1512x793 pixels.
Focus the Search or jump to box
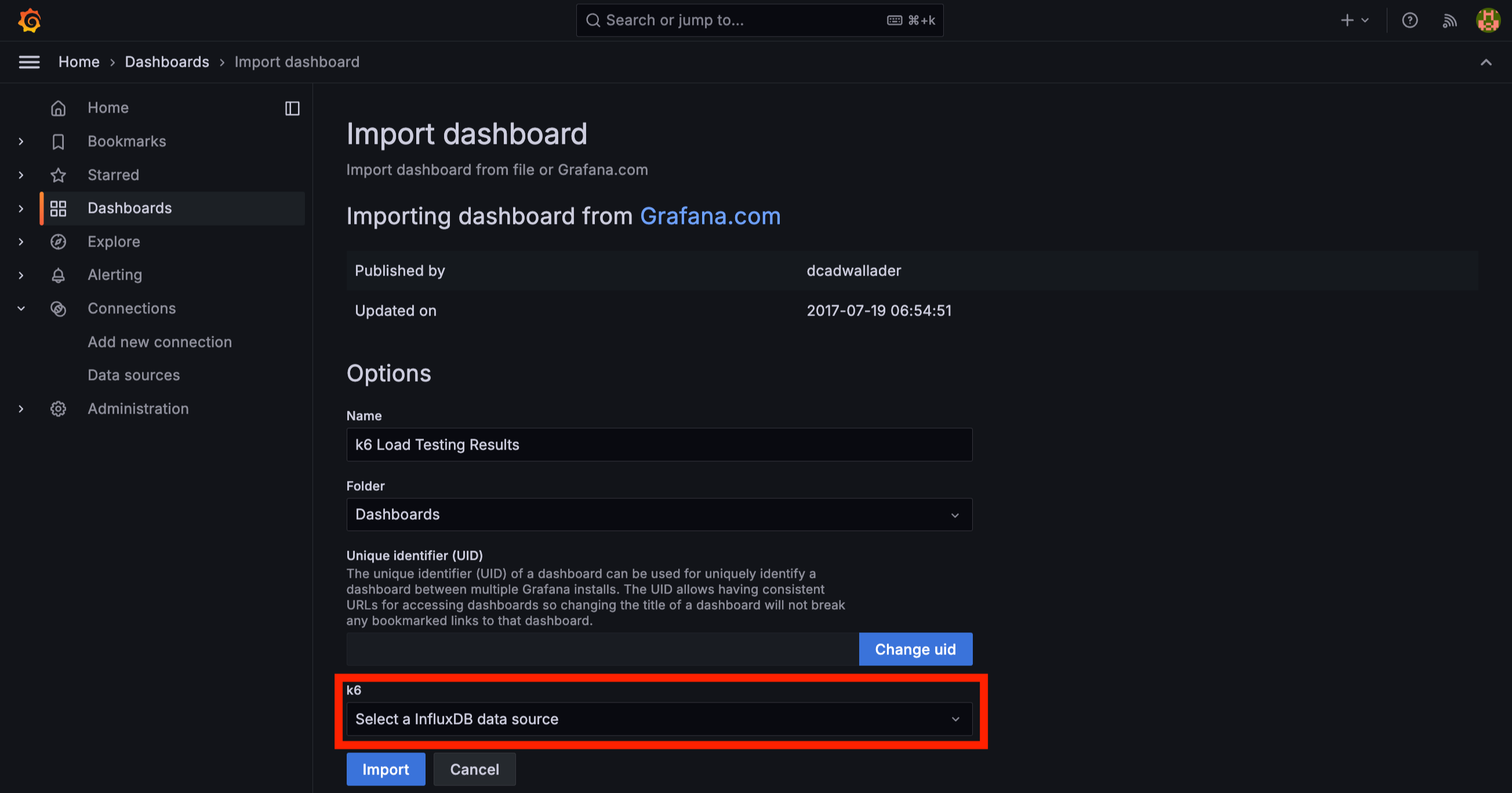[x=759, y=20]
